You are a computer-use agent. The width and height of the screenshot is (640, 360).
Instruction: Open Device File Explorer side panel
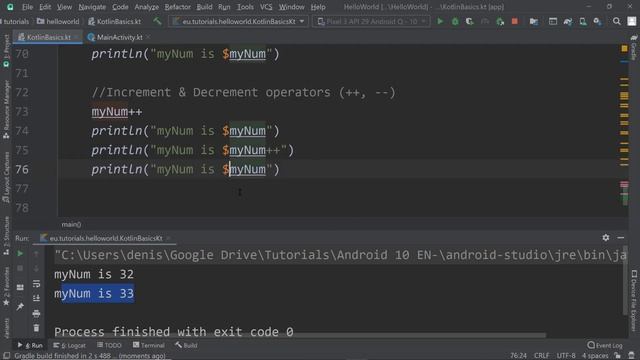click(x=634, y=300)
